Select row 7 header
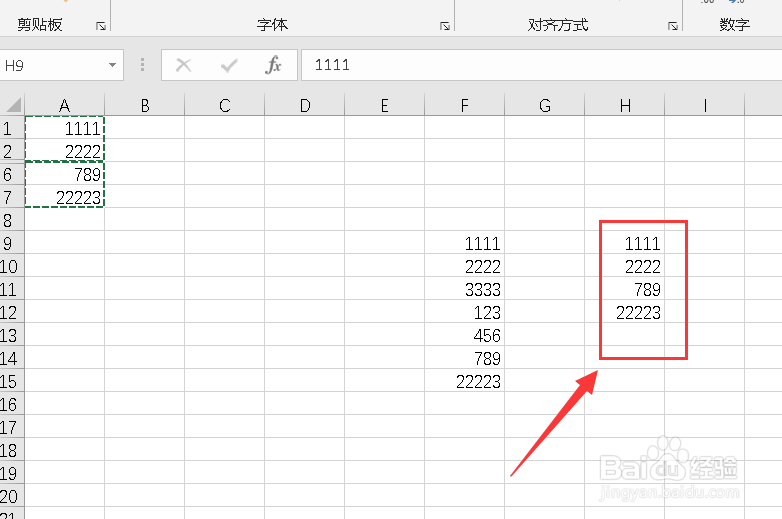 pyautogui.click(x=12, y=197)
